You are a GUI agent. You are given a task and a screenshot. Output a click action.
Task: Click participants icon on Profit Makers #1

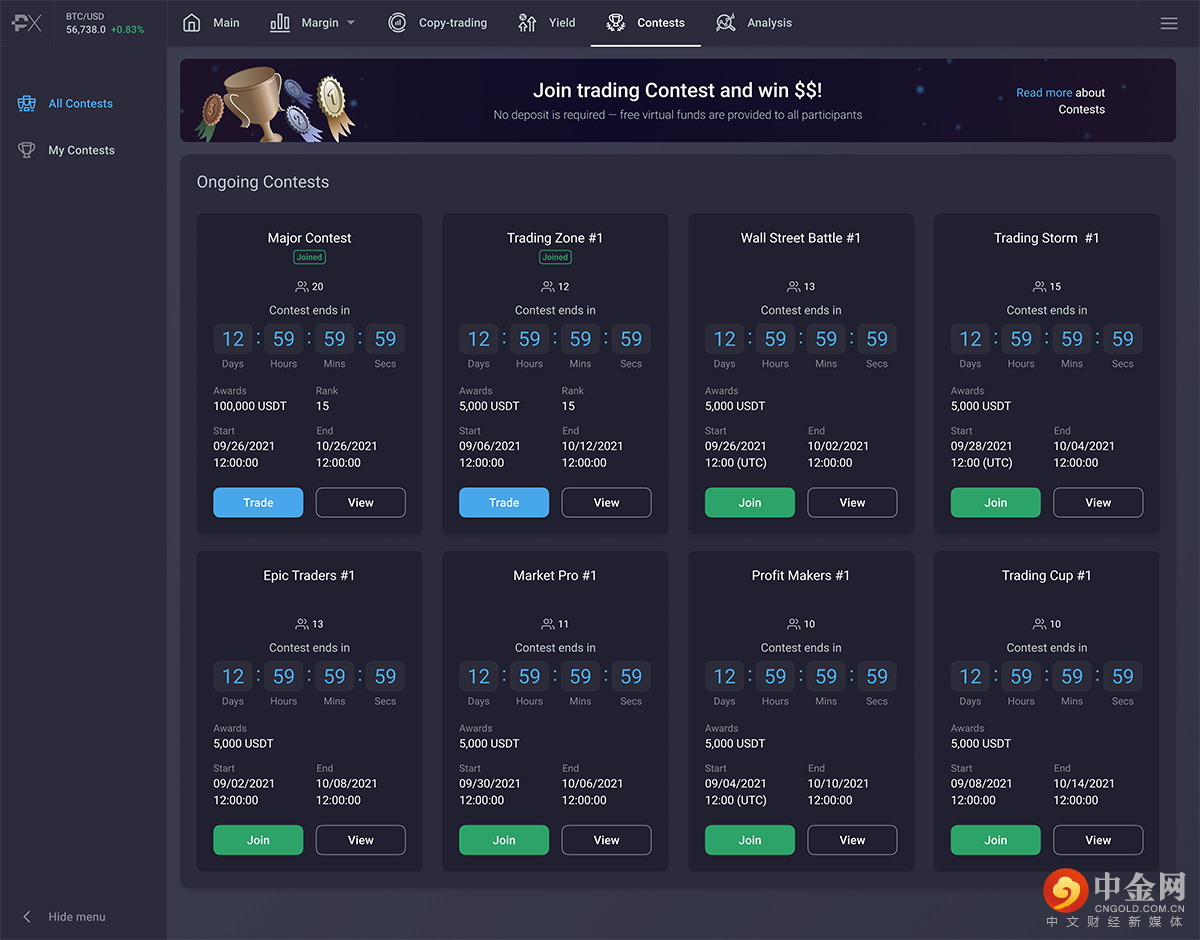point(794,624)
